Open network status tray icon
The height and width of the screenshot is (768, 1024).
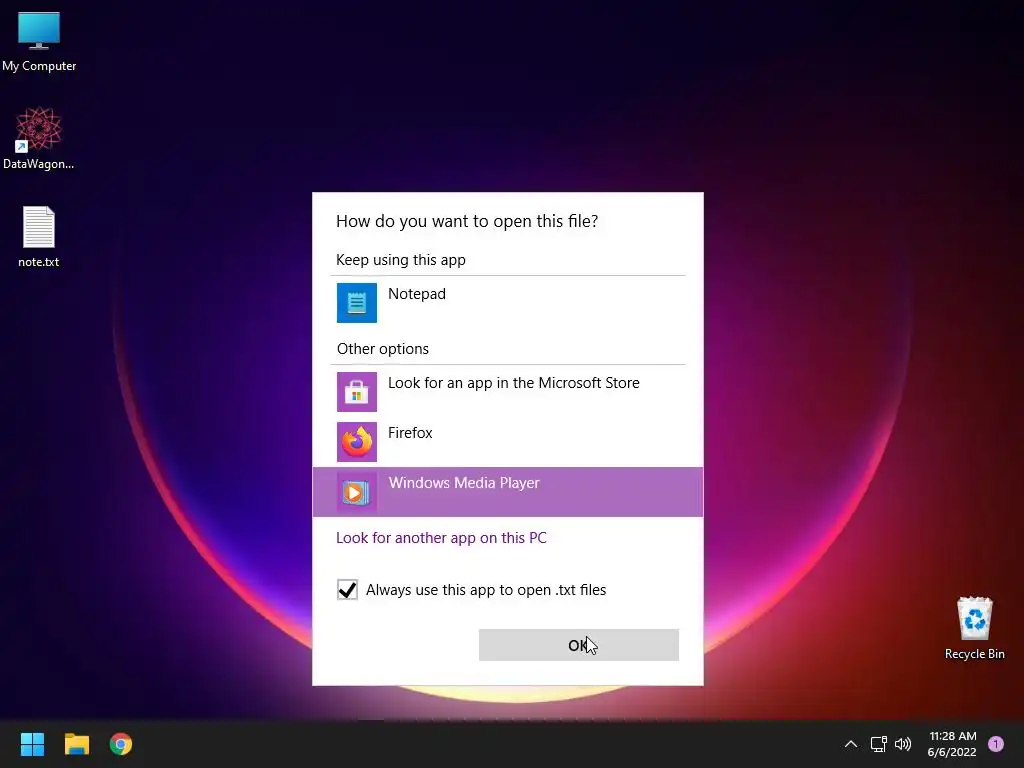coord(878,744)
